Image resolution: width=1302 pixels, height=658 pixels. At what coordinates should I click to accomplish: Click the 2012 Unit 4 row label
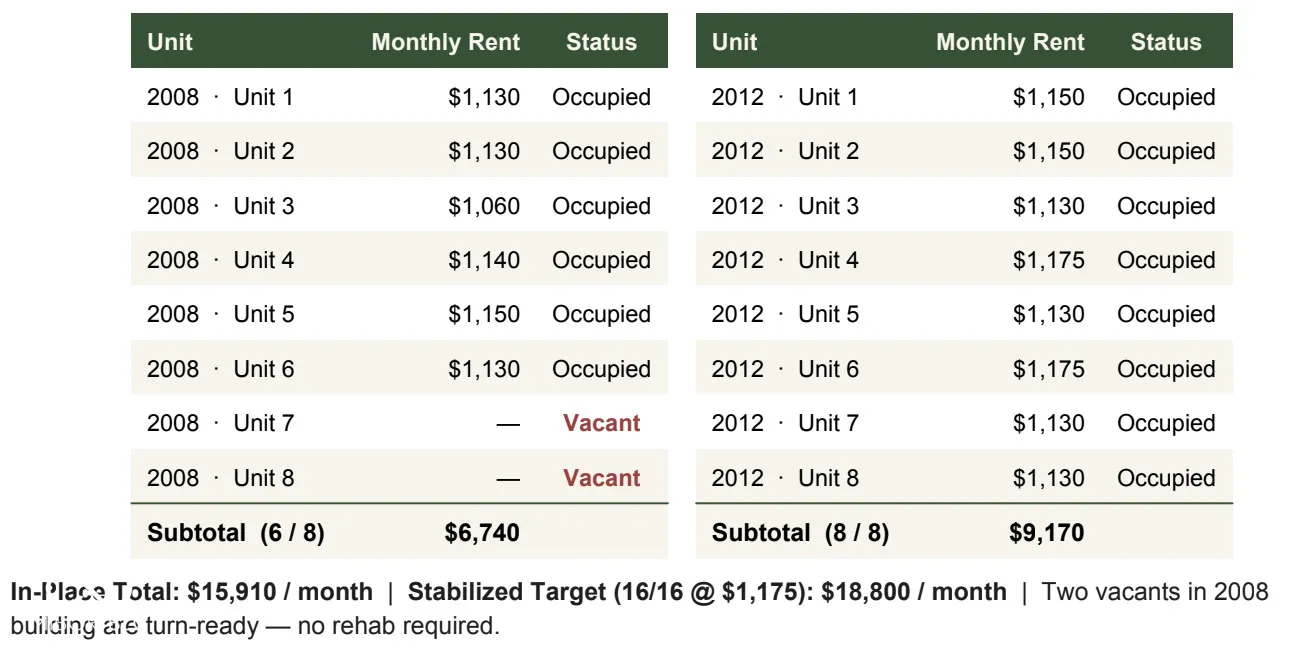point(785,260)
